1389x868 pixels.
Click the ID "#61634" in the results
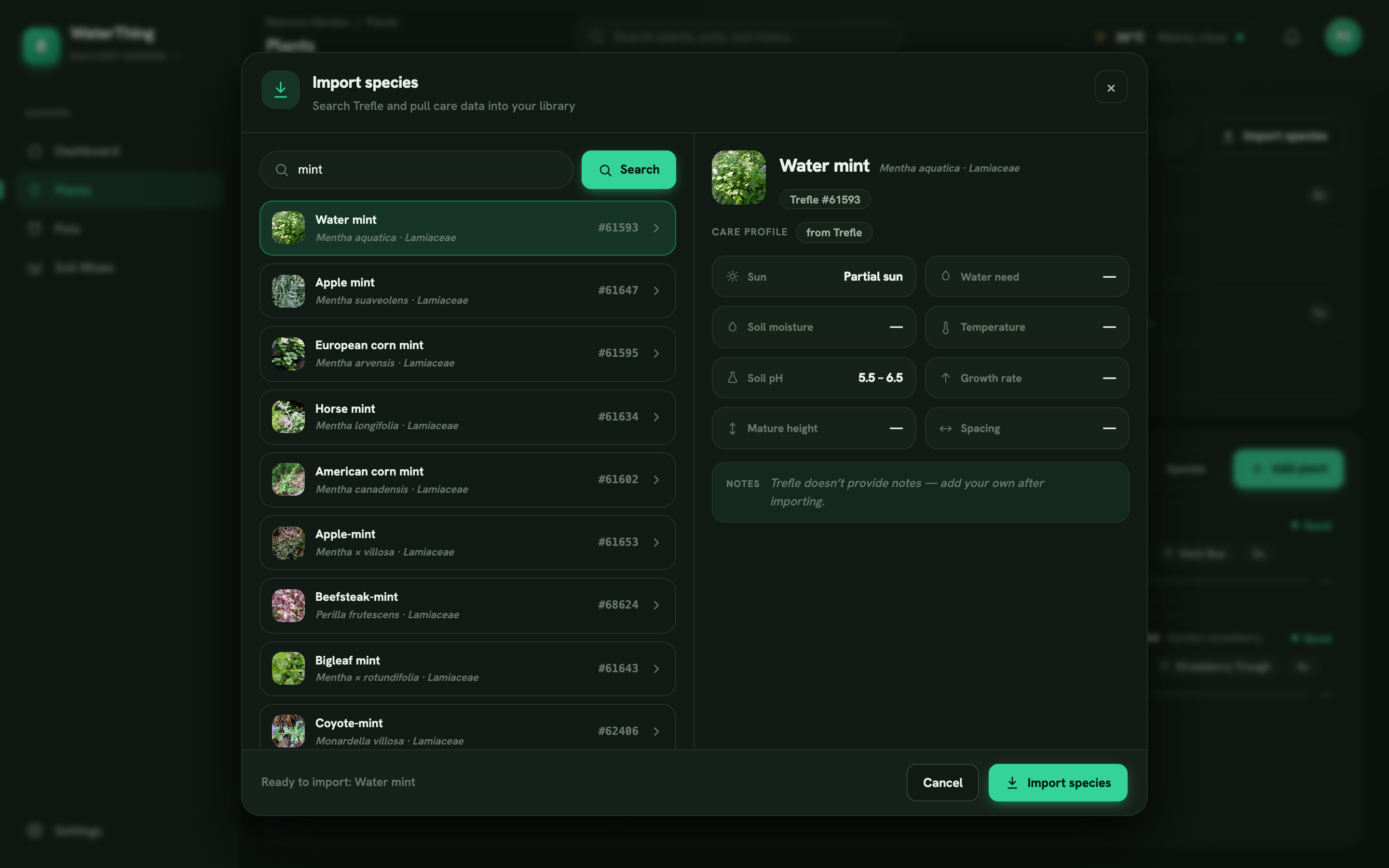coord(618,417)
